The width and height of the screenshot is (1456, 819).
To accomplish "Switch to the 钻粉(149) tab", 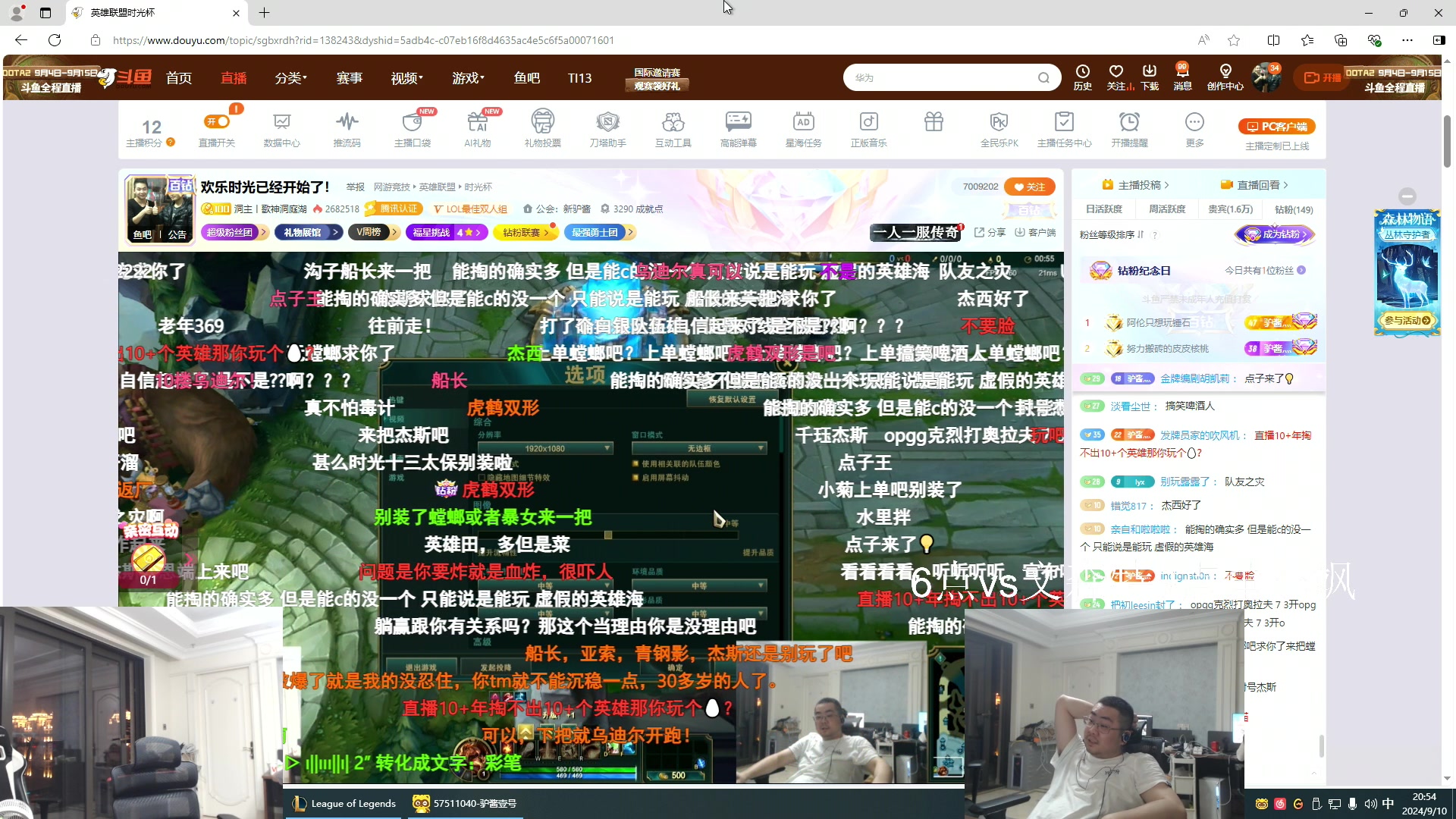I will pyautogui.click(x=1294, y=209).
